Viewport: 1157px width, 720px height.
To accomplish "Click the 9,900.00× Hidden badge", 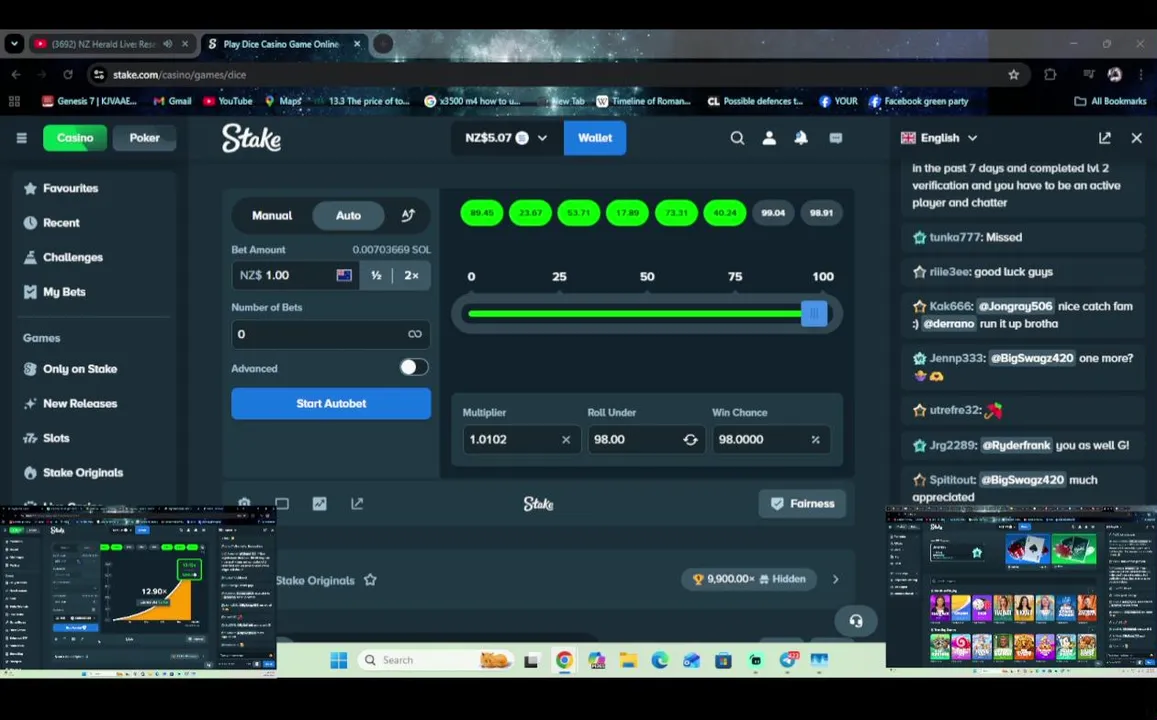I will point(750,579).
